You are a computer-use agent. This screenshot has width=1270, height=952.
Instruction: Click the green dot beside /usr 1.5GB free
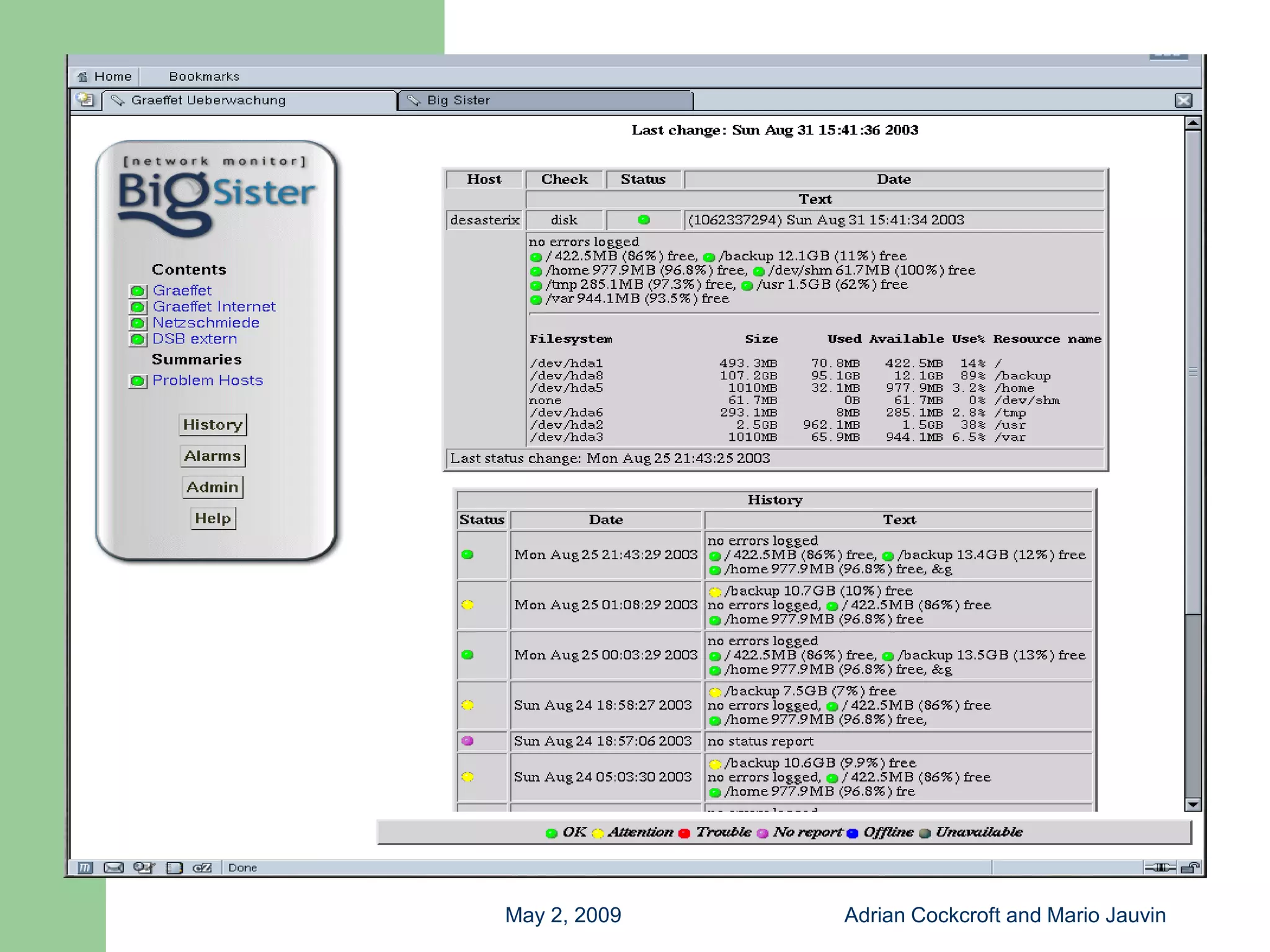click(x=747, y=286)
